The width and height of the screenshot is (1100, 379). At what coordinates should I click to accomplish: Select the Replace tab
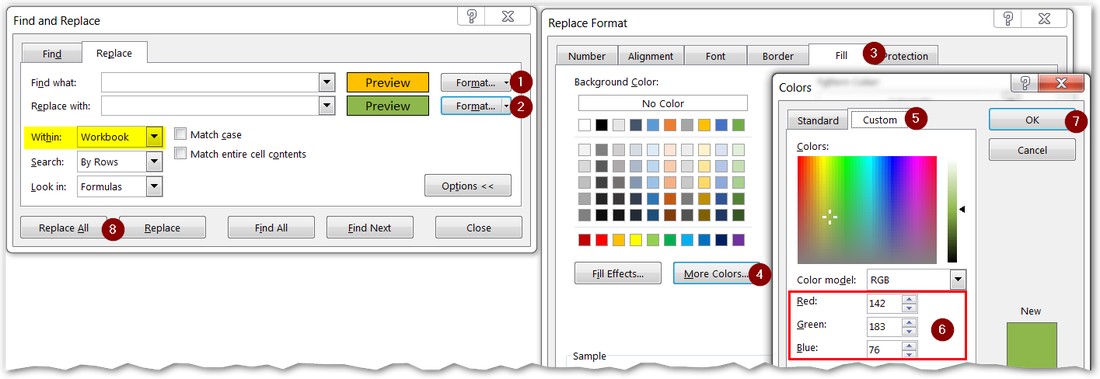[x=114, y=53]
